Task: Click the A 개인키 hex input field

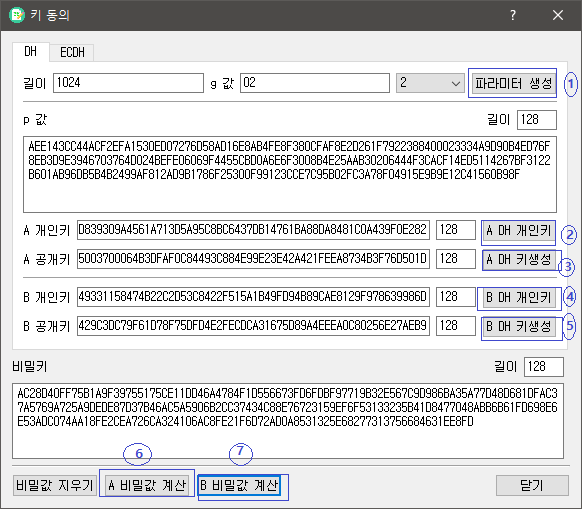Action: (x=253, y=230)
